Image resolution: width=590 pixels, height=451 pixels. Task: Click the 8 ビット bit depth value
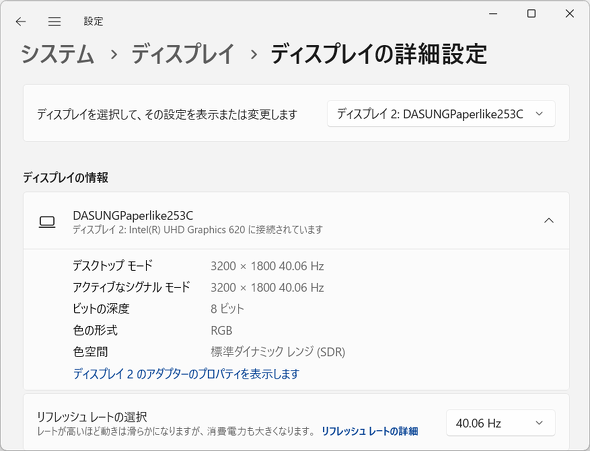[227, 309]
